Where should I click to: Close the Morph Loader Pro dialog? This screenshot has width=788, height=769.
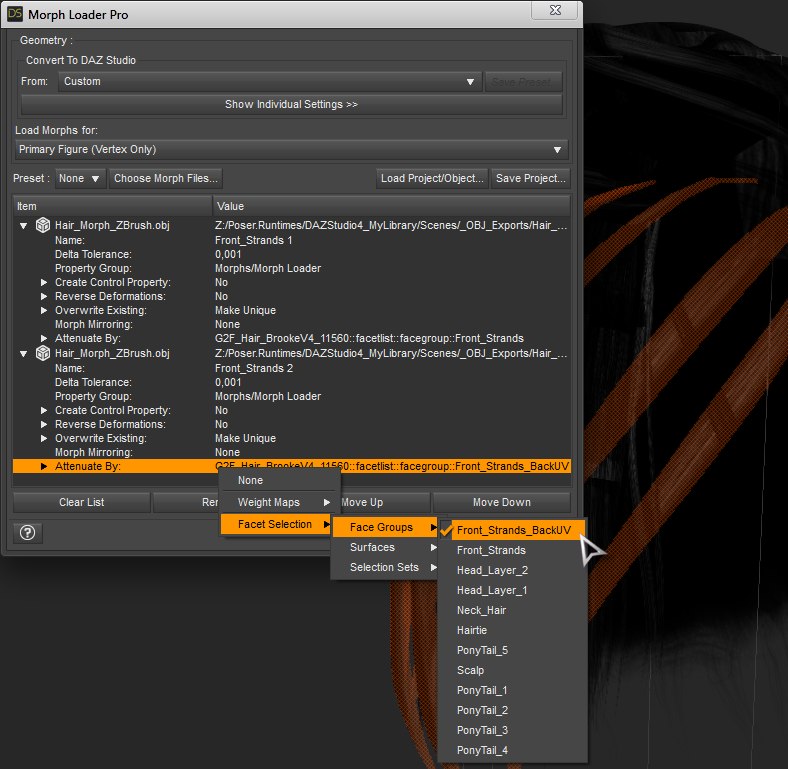point(555,10)
